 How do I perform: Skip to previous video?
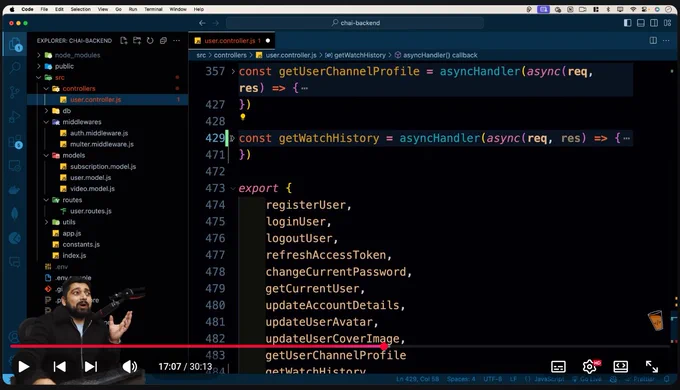tap(59, 367)
